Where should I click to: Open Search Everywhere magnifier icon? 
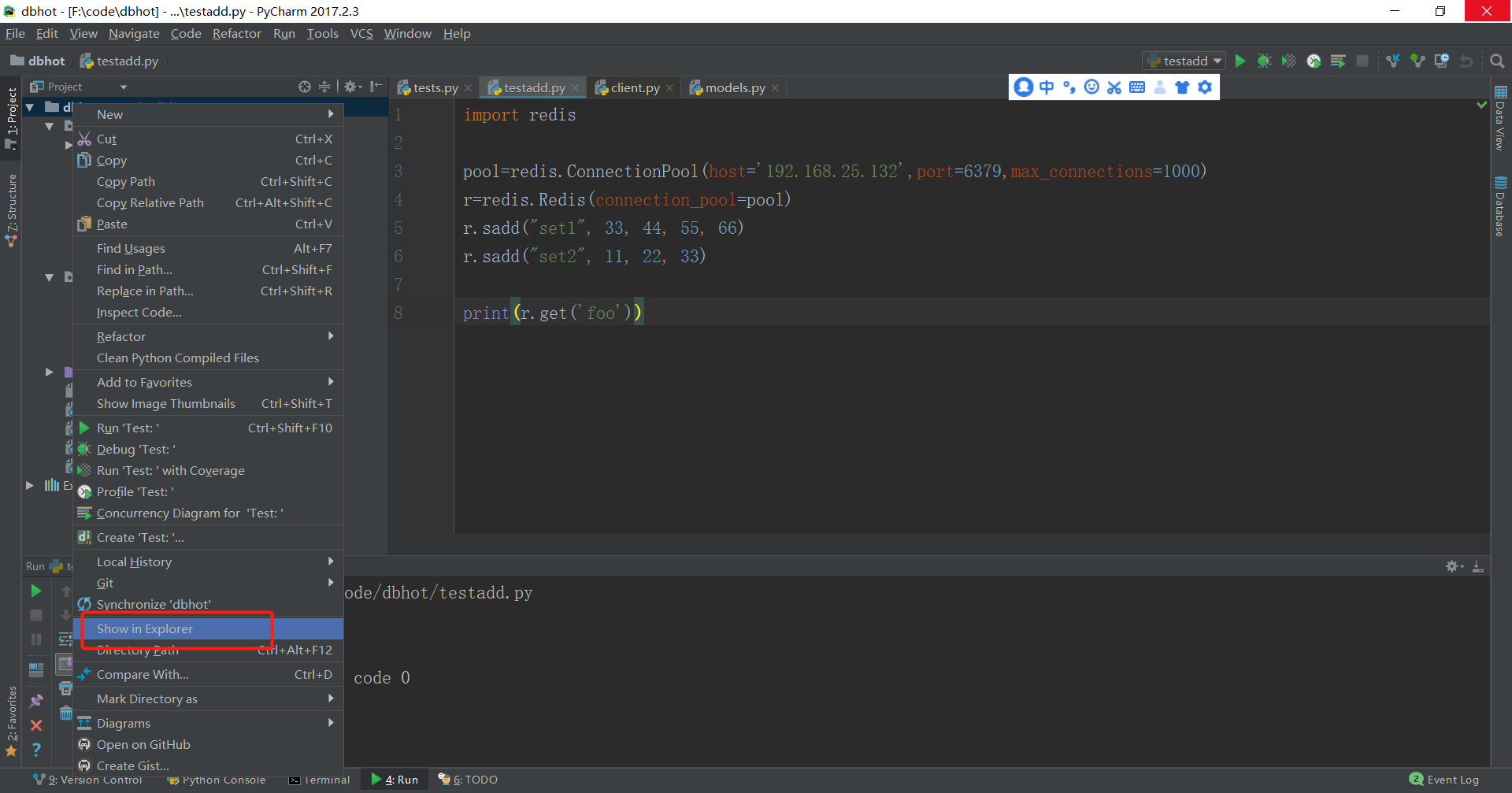tap(1497, 61)
